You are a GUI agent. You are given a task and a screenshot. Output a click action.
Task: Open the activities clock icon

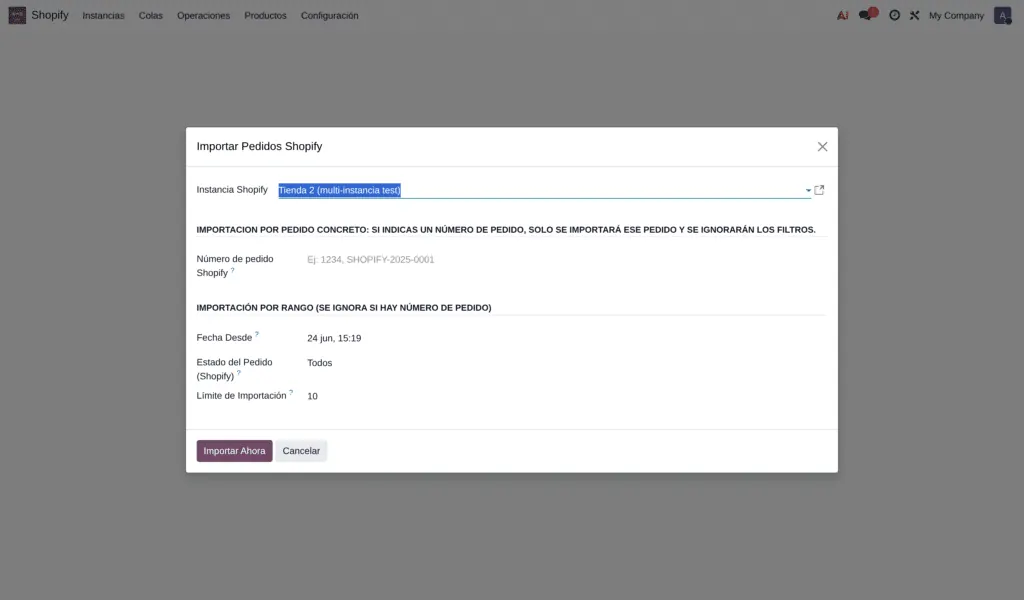click(894, 15)
